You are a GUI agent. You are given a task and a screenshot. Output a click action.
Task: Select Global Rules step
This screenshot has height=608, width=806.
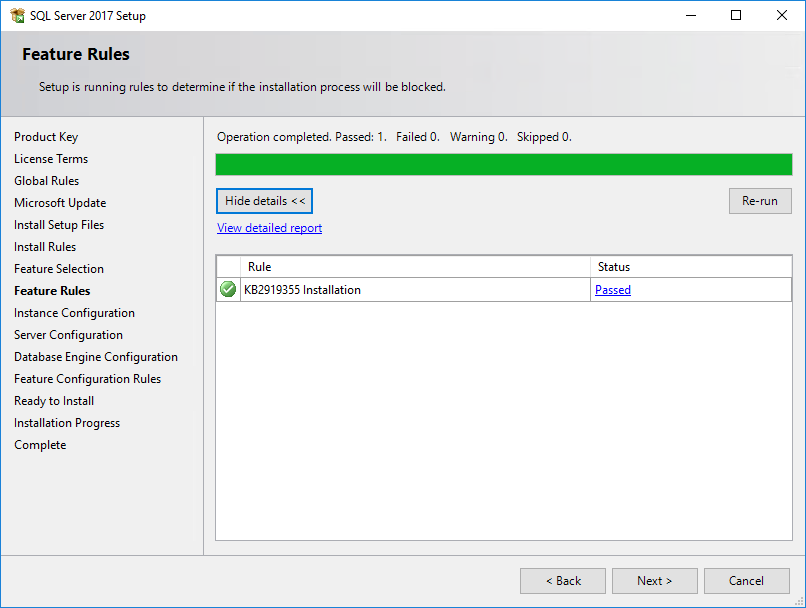pos(46,181)
